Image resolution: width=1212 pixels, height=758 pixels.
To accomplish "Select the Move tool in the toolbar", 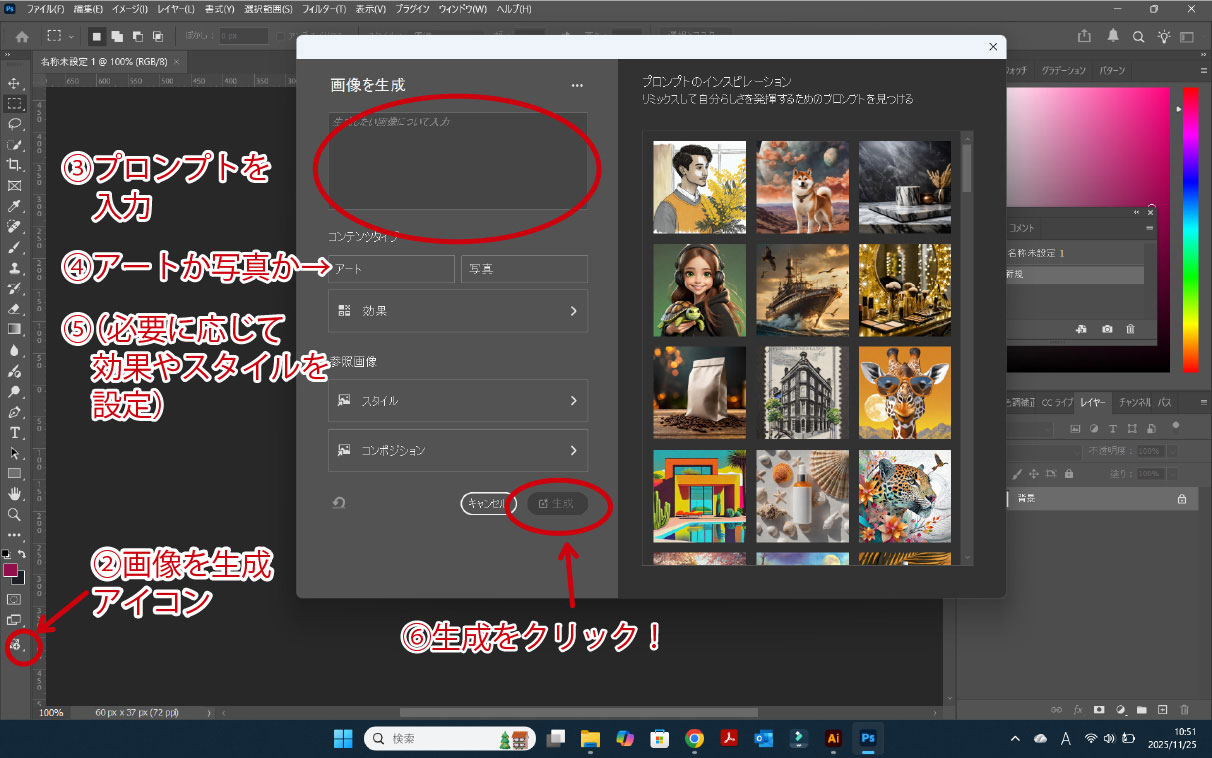I will 14,85.
